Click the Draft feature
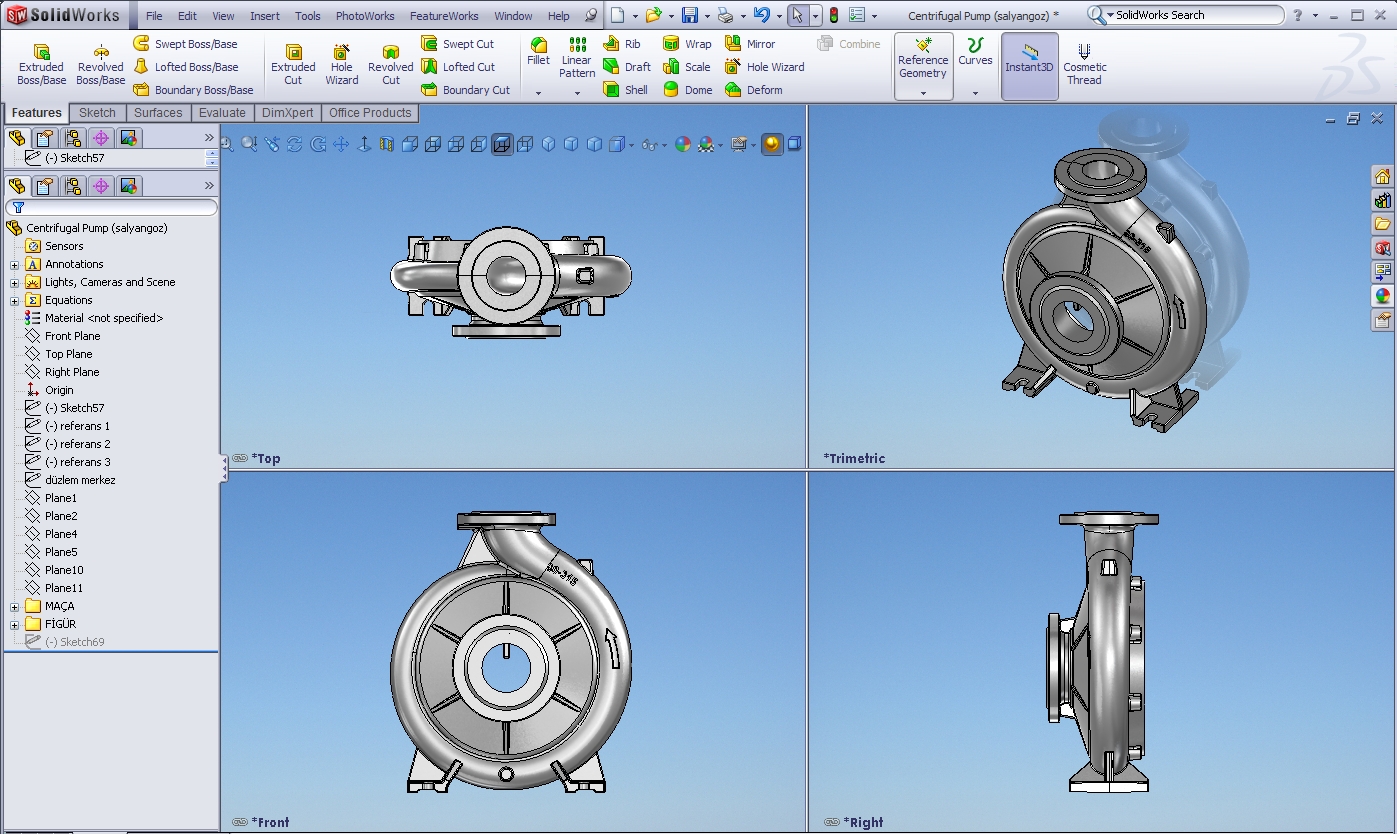 (627, 67)
